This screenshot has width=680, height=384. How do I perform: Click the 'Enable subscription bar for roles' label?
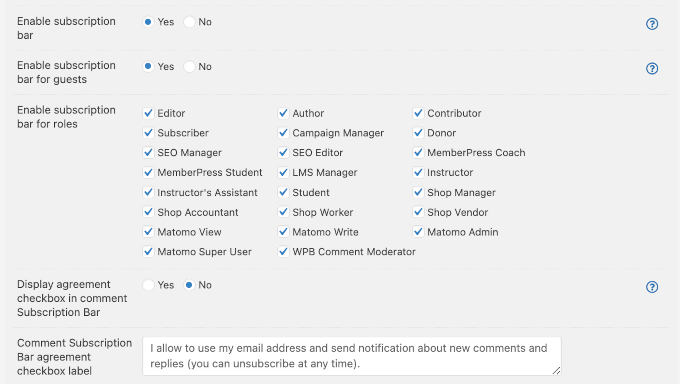[x=66, y=117]
